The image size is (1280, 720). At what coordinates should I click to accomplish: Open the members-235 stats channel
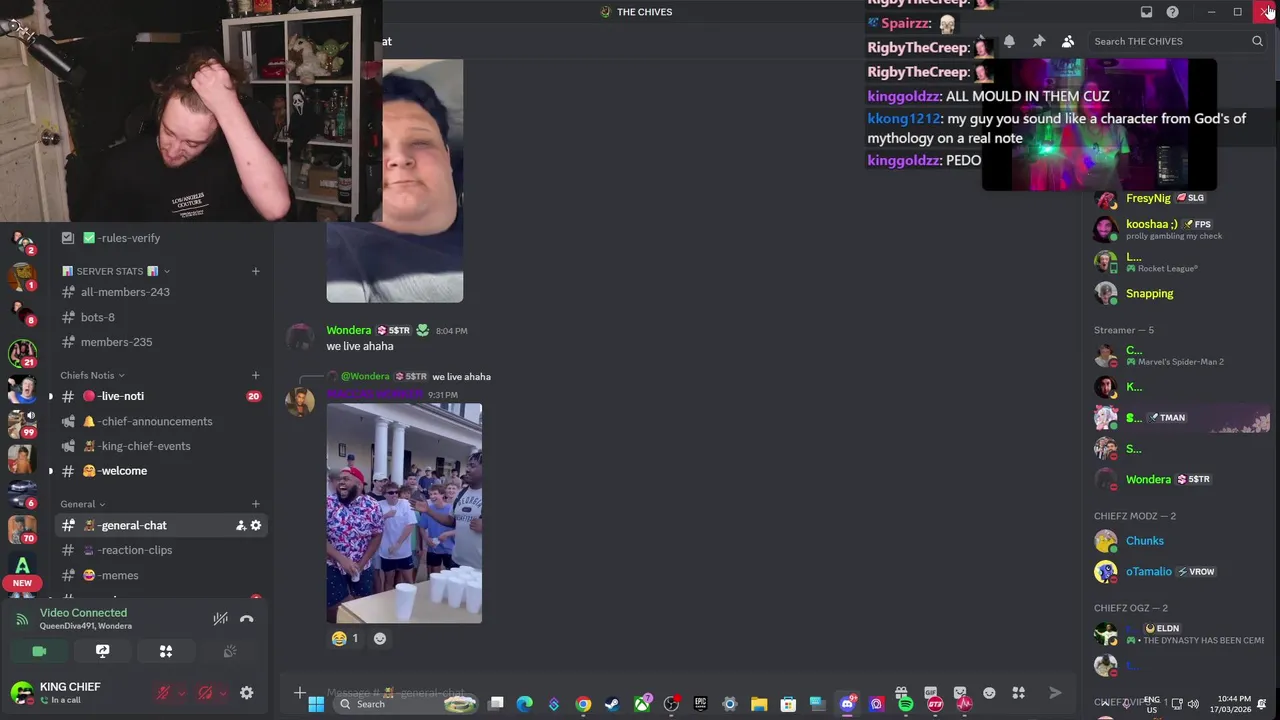[161, 342]
